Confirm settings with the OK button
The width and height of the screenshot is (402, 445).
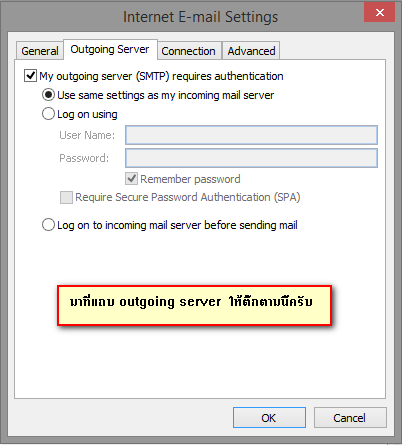(x=269, y=417)
